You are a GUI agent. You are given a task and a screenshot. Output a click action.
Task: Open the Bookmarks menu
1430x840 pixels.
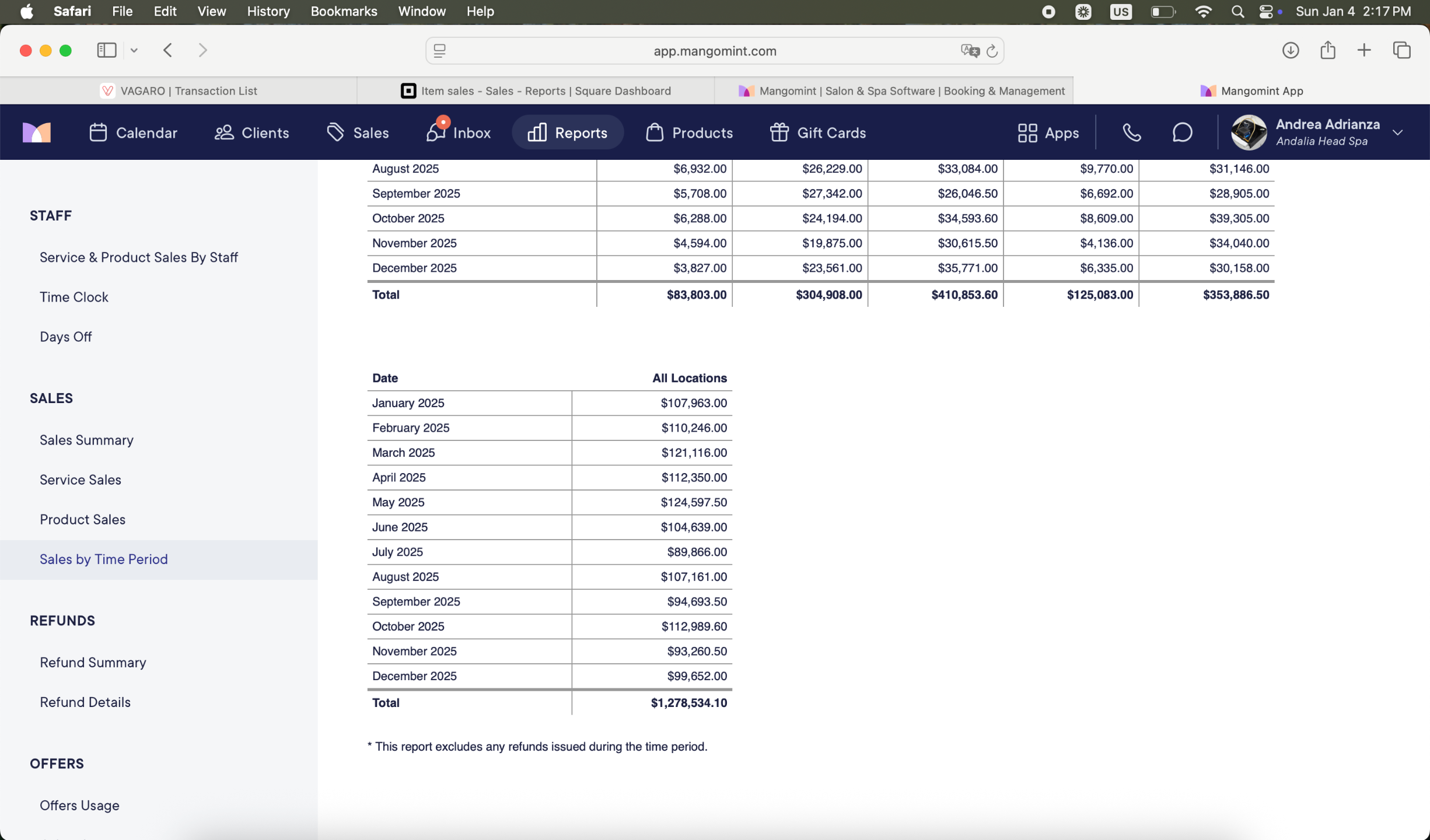343,12
